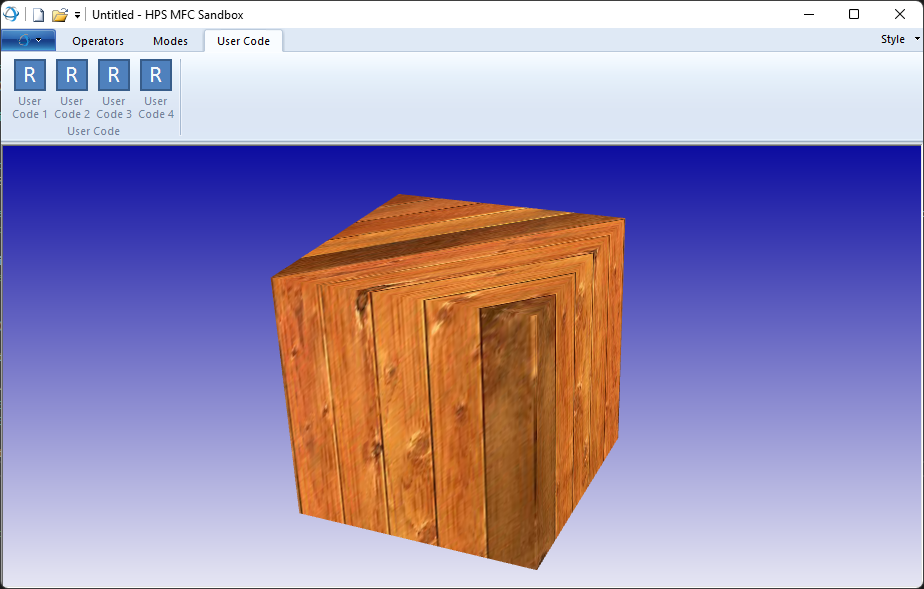The width and height of the screenshot is (924, 589).
Task: Switch to the Operators ribbon tab
Action: 97,41
